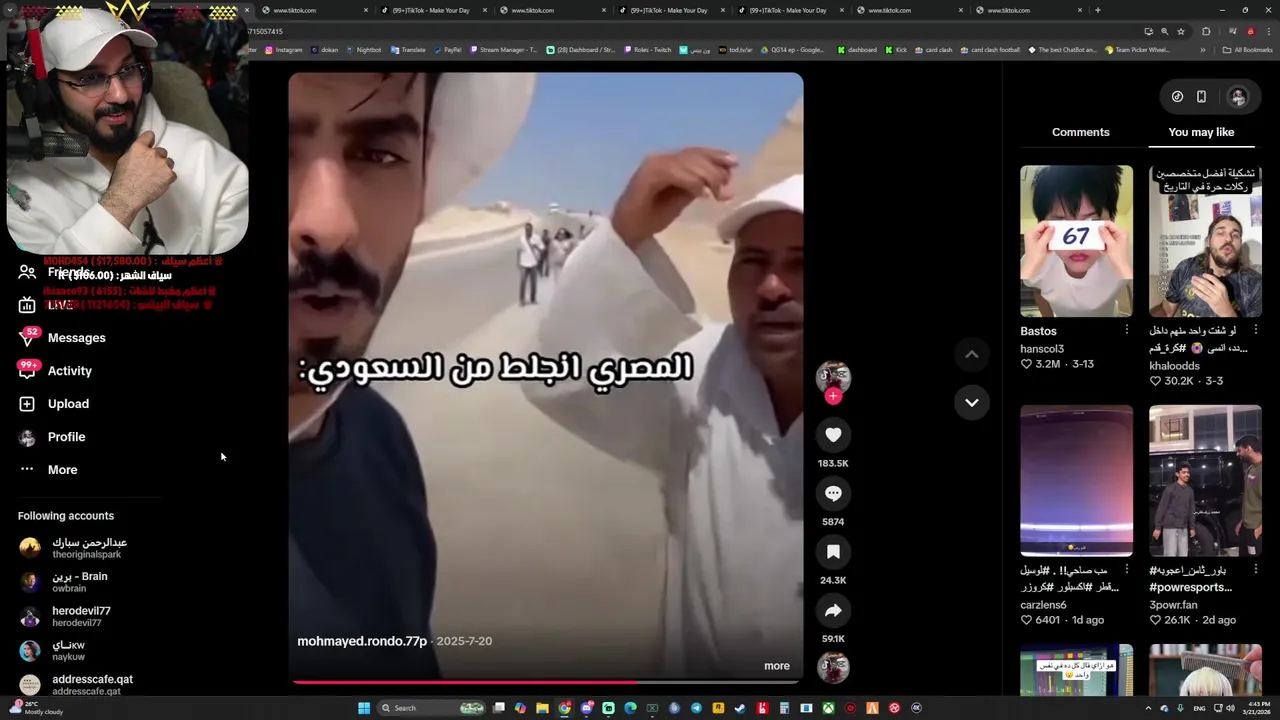The image size is (1280, 720).
Task: Open Kick bookmark
Action: click(895, 50)
